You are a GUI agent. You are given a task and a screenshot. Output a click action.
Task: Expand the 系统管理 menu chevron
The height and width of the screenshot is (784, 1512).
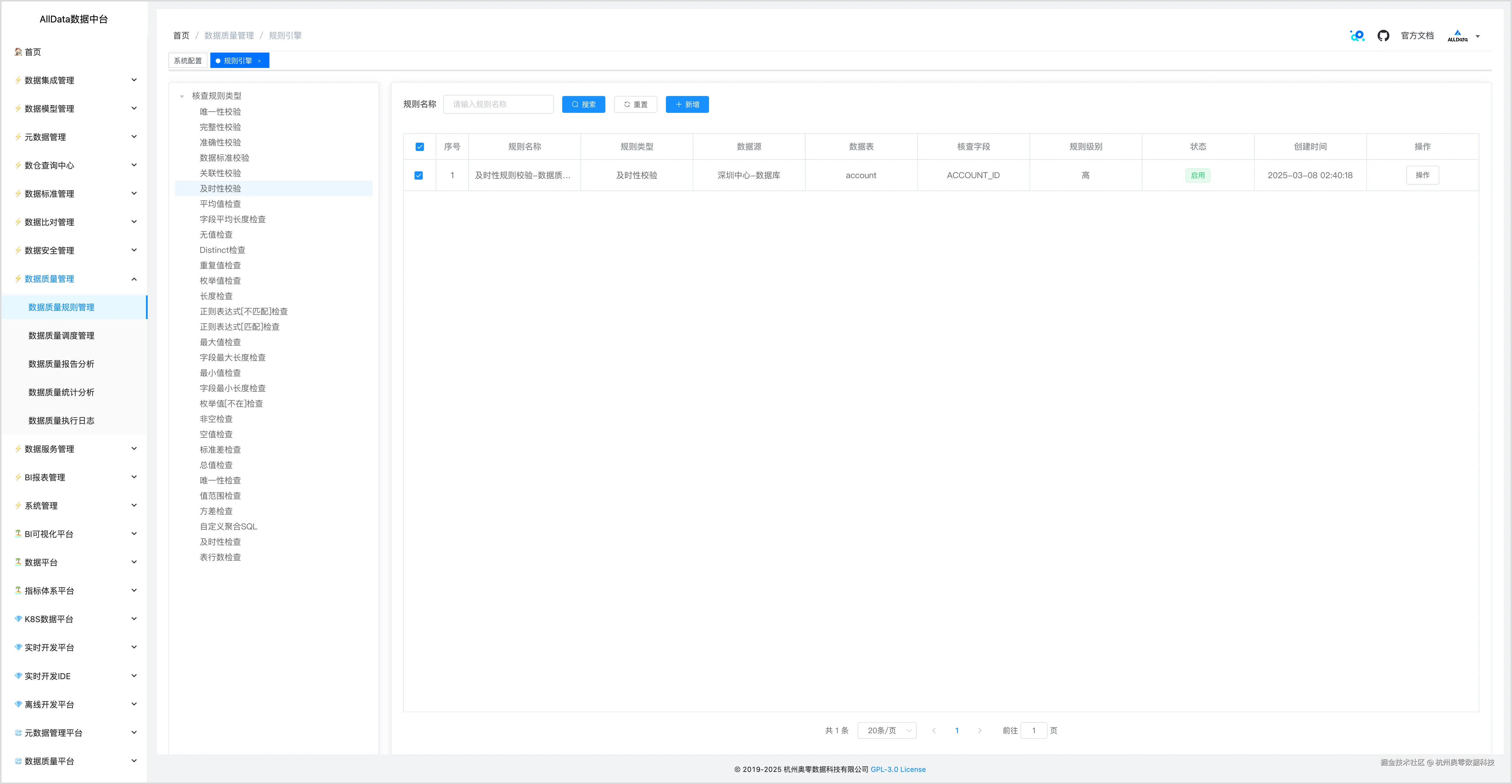click(134, 505)
